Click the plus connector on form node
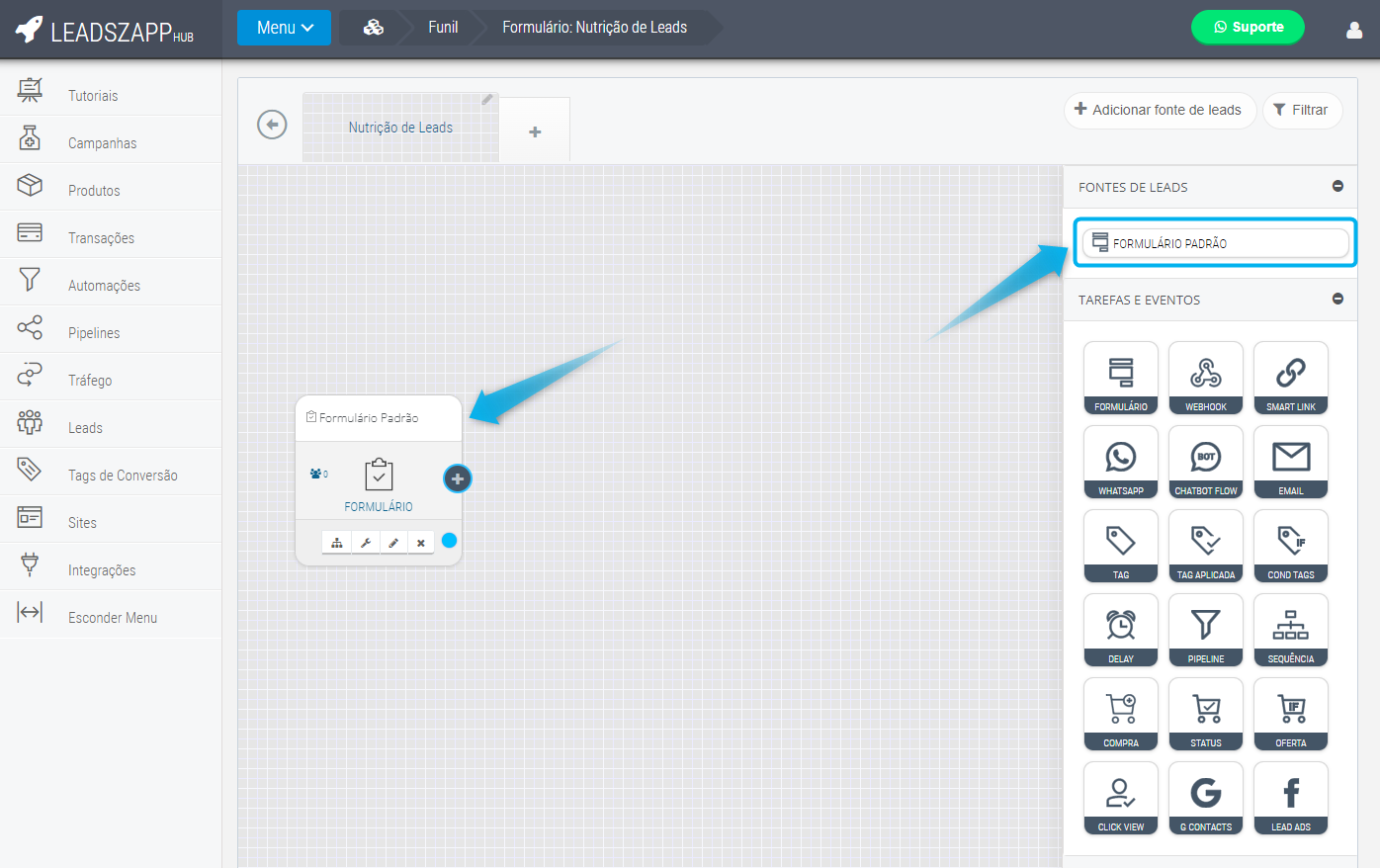 tap(457, 478)
